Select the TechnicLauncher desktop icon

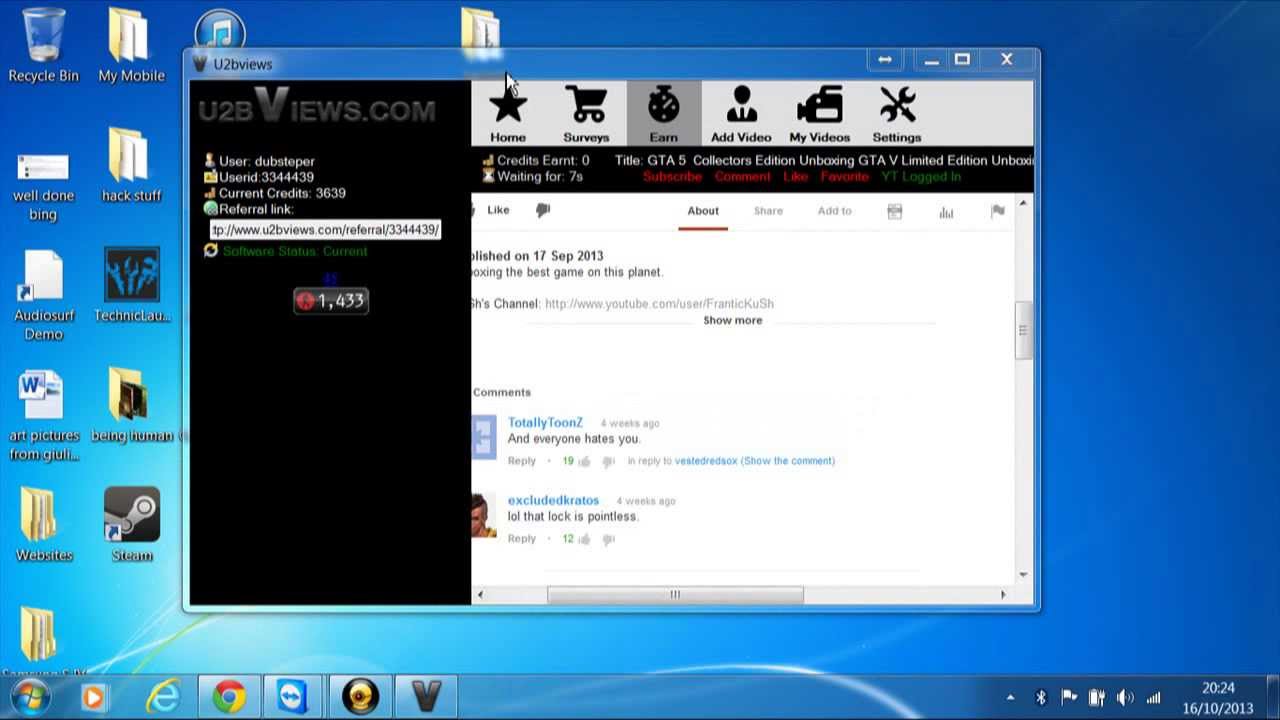pos(132,286)
